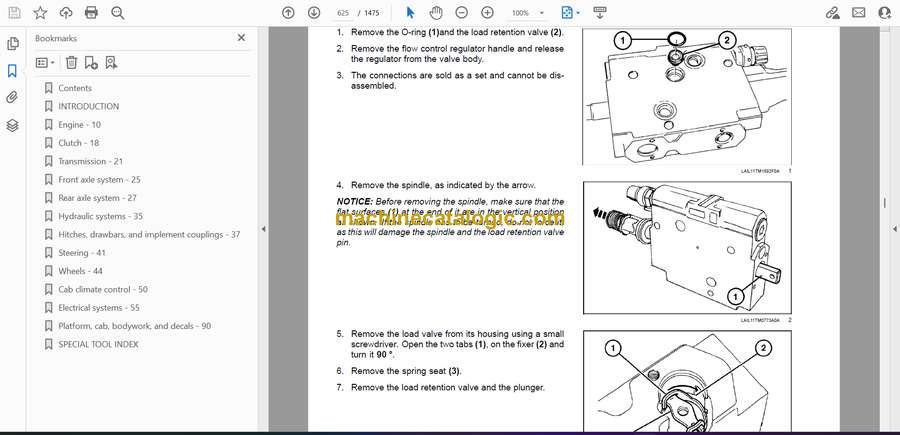Screen dimensions: 900x435
Task: Zoom out with the minus button
Action: (461, 13)
